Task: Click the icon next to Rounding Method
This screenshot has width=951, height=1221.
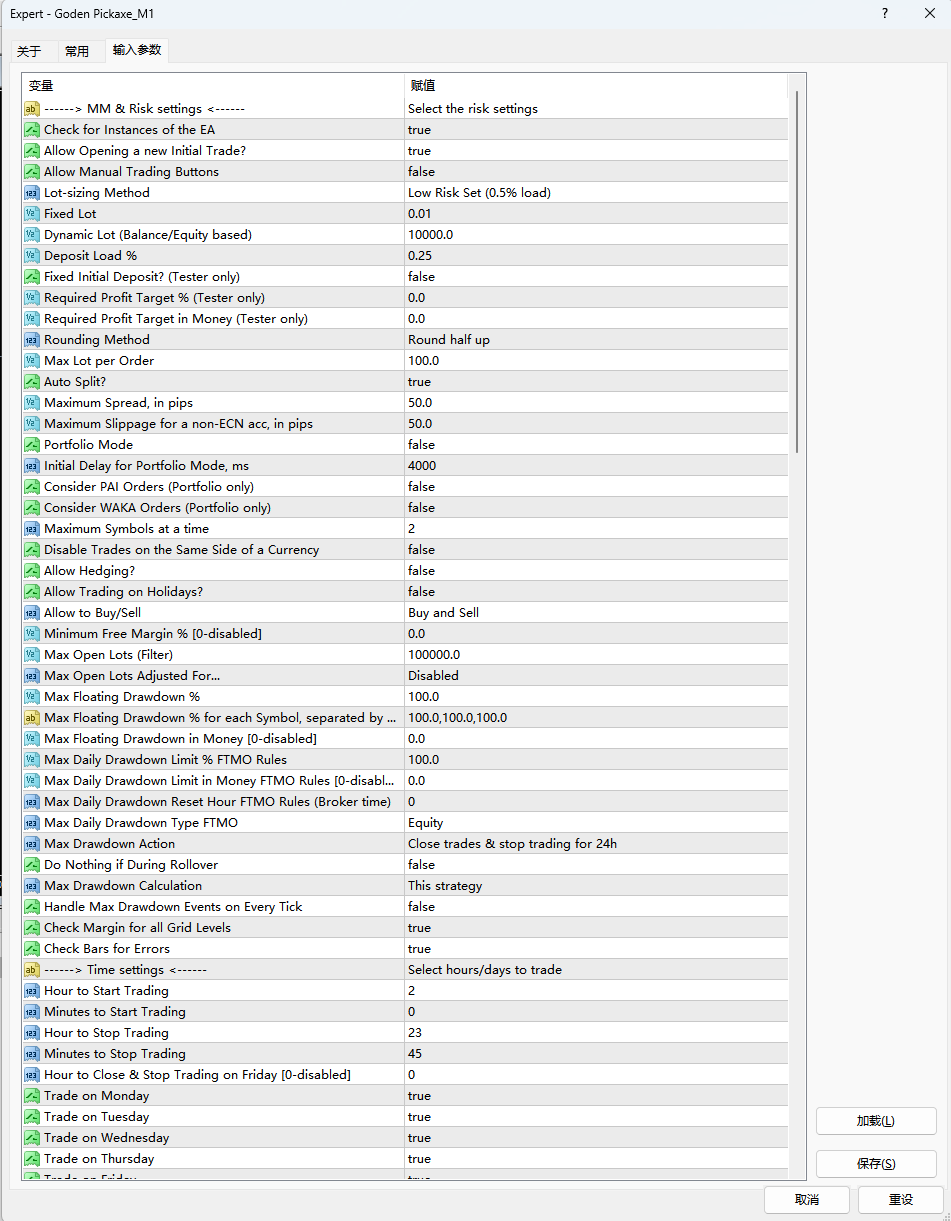Action: 32,340
